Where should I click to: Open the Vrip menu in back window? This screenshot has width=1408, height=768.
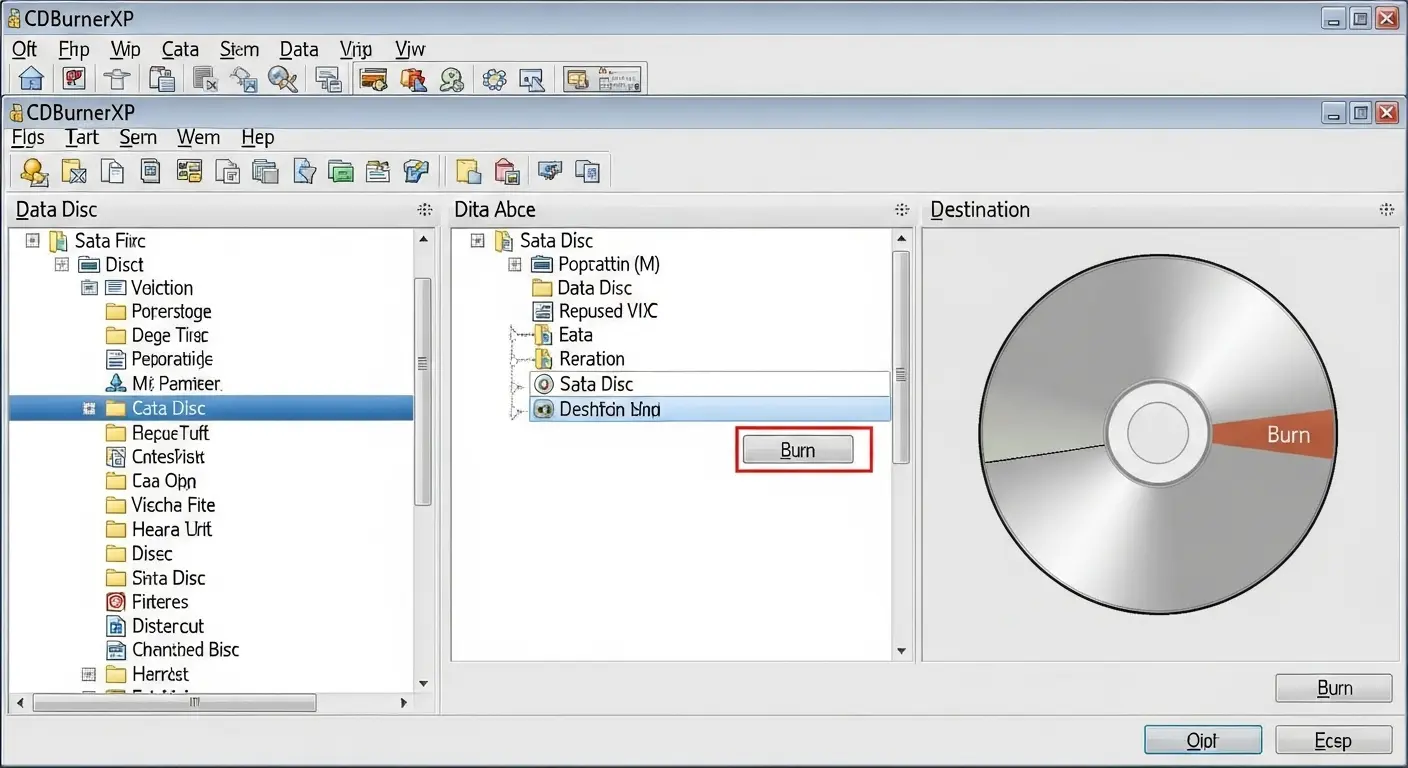[356, 49]
